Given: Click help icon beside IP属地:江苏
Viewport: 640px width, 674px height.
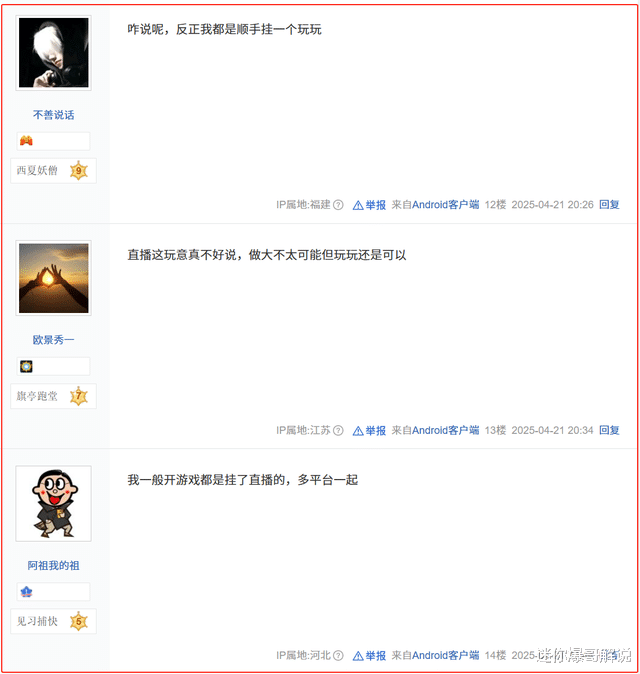Looking at the screenshot, I should coord(339,430).
